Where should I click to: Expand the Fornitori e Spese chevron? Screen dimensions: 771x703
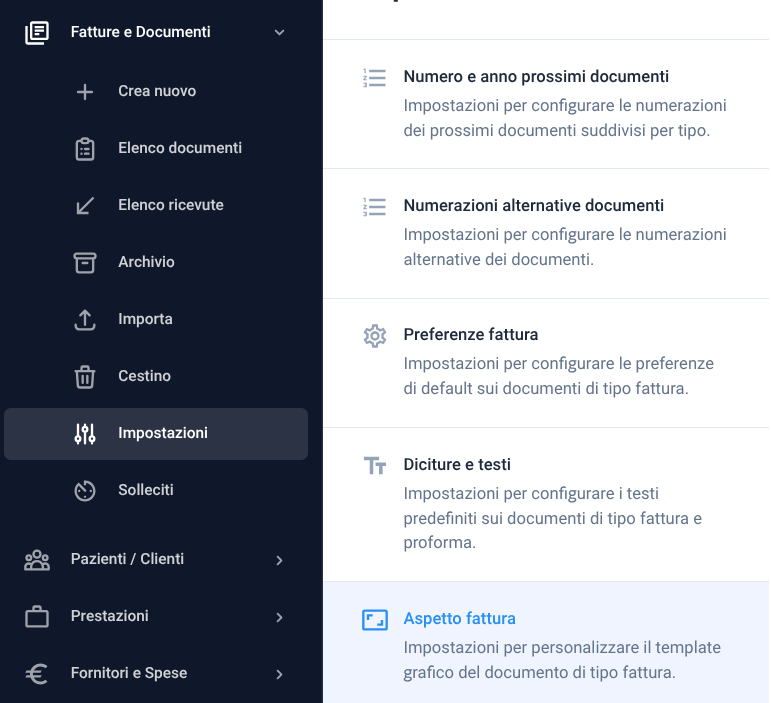[x=279, y=674]
